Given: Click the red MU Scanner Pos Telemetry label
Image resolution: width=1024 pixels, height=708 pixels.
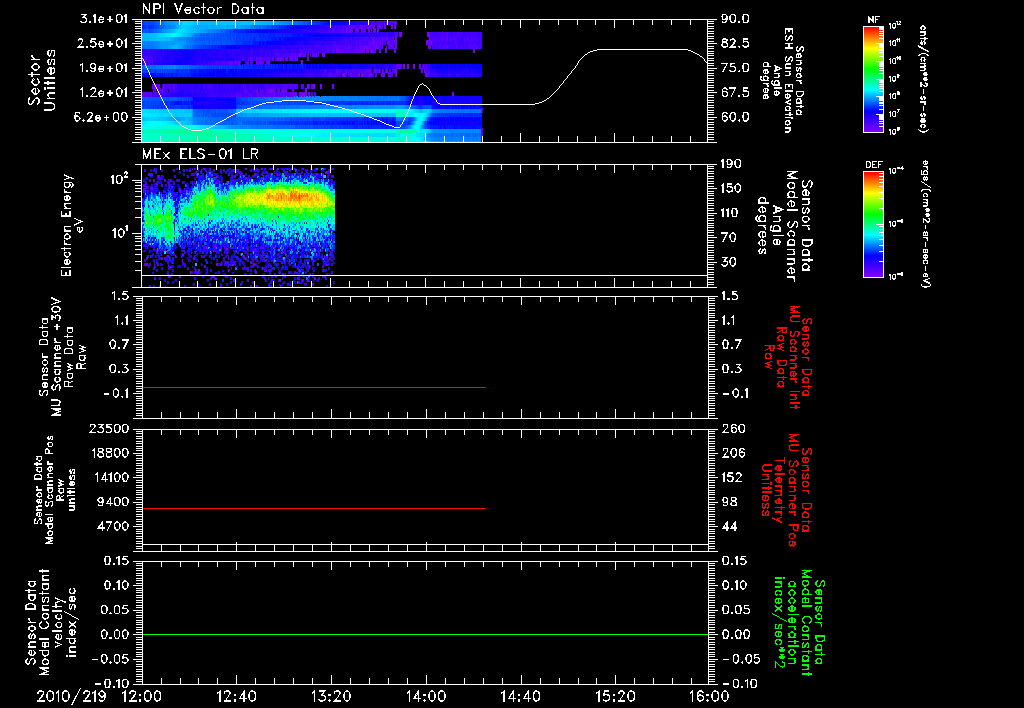Looking at the screenshot, I should pos(786,490).
